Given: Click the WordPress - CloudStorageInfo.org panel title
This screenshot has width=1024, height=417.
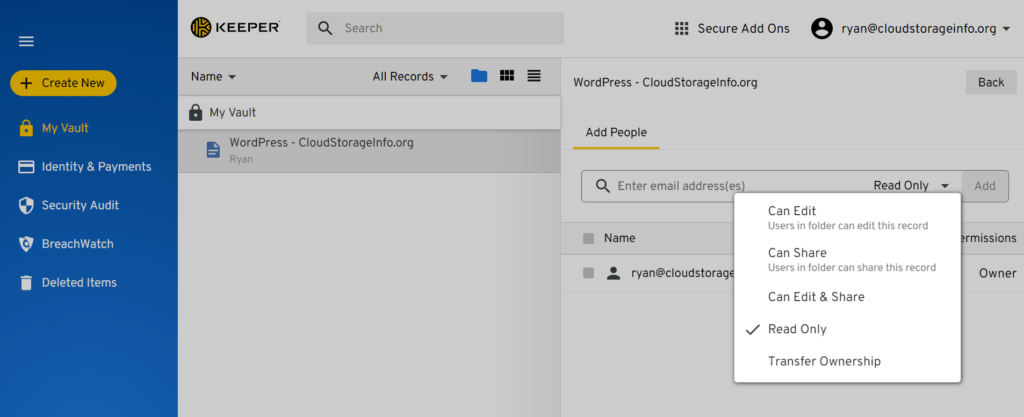Looking at the screenshot, I should 665,83.
